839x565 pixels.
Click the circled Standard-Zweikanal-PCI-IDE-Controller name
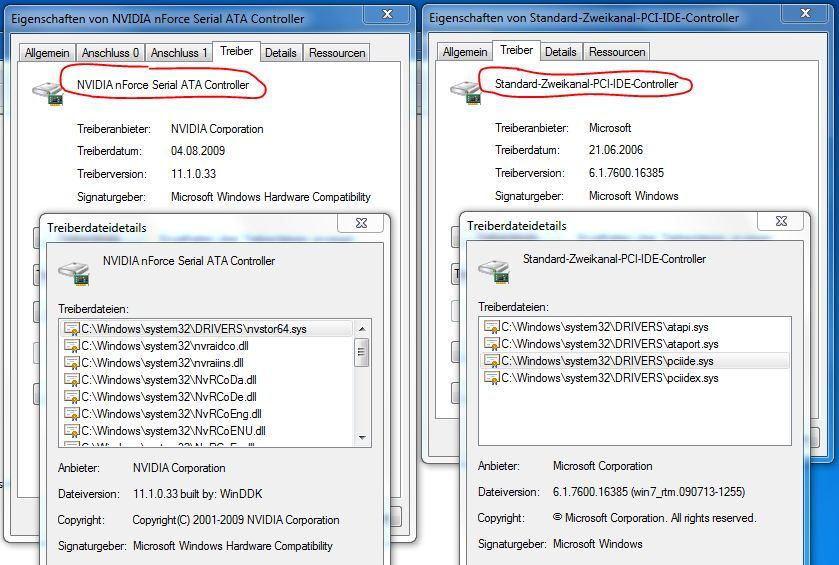(x=586, y=84)
